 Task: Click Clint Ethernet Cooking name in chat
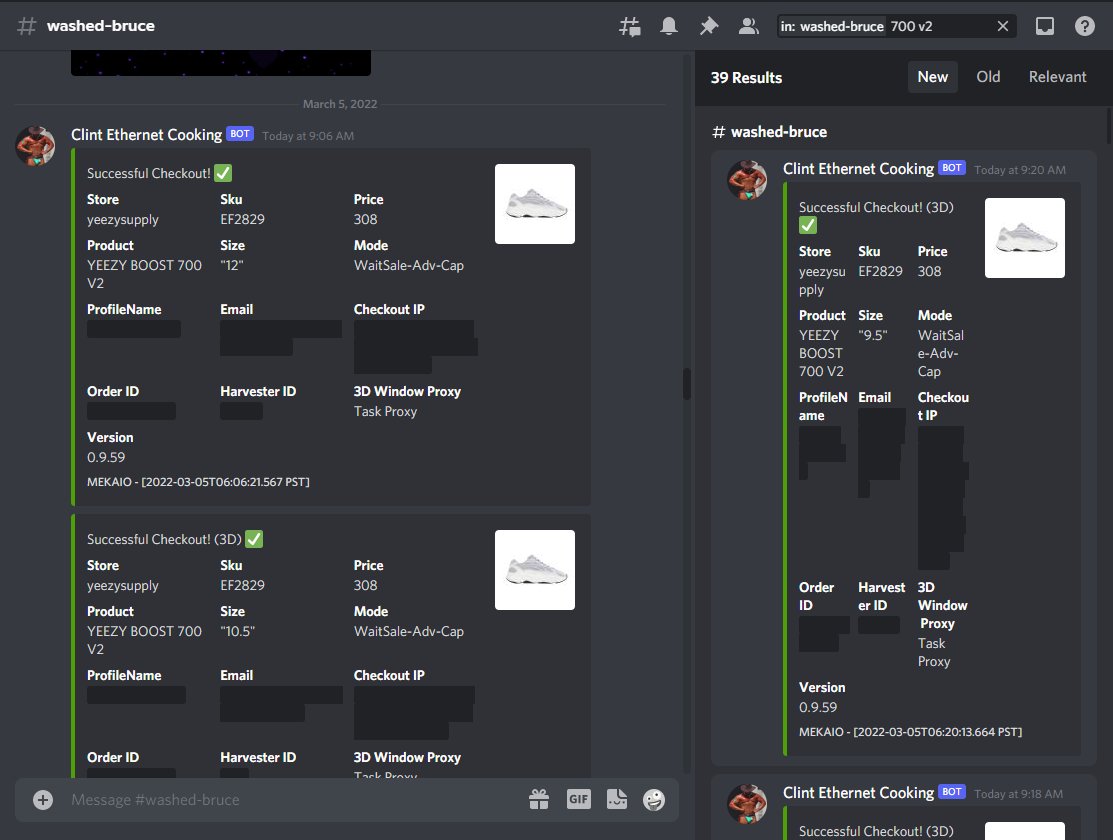click(x=146, y=135)
